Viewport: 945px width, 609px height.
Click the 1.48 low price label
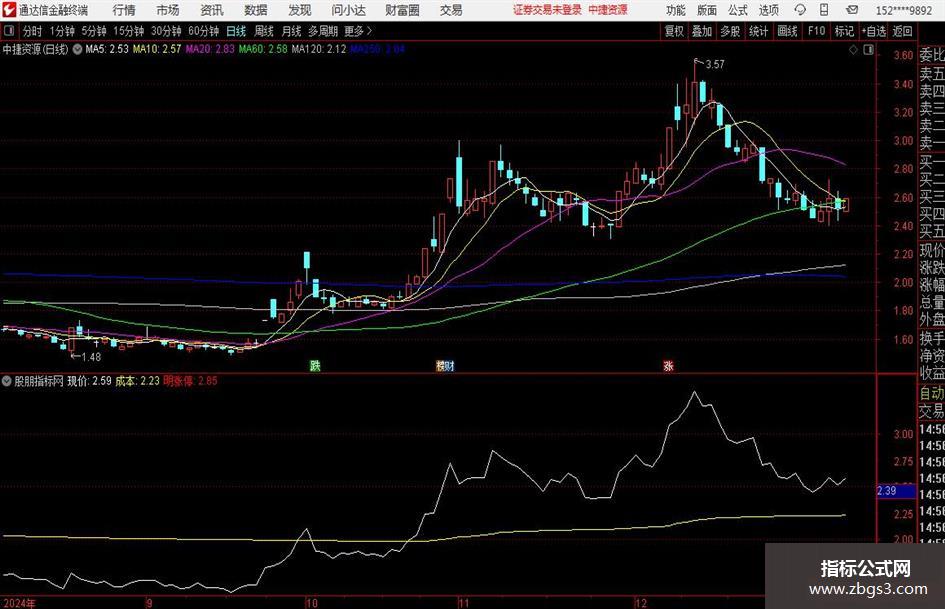click(x=91, y=357)
